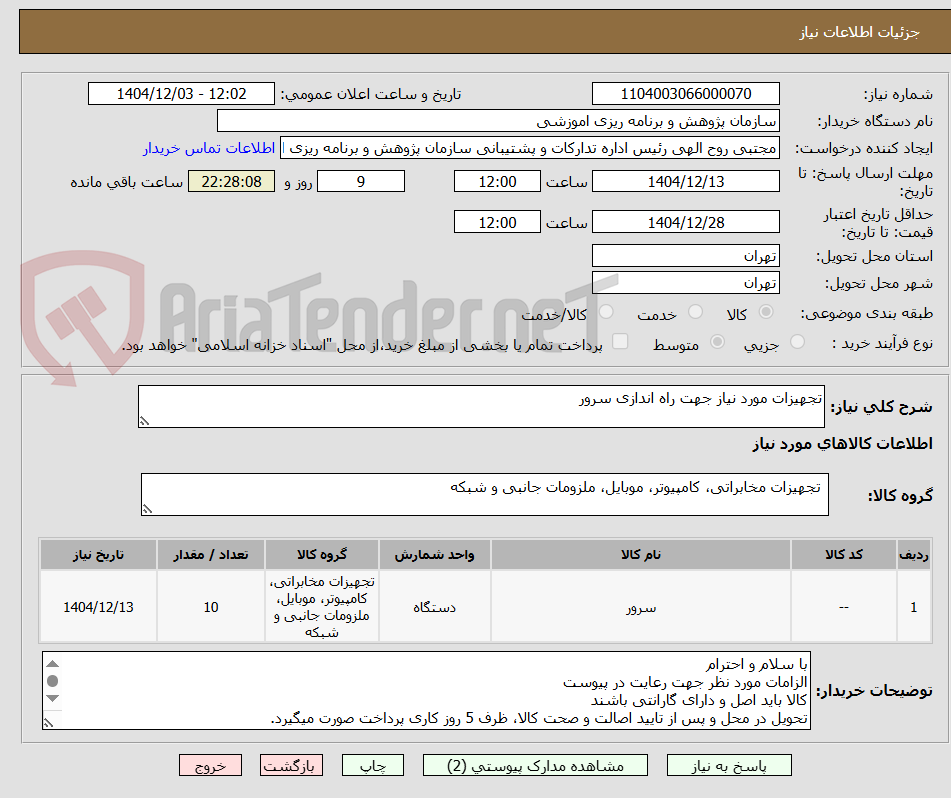
Task: Click the response deadline date 1404/12/13 field
Action: [685, 181]
